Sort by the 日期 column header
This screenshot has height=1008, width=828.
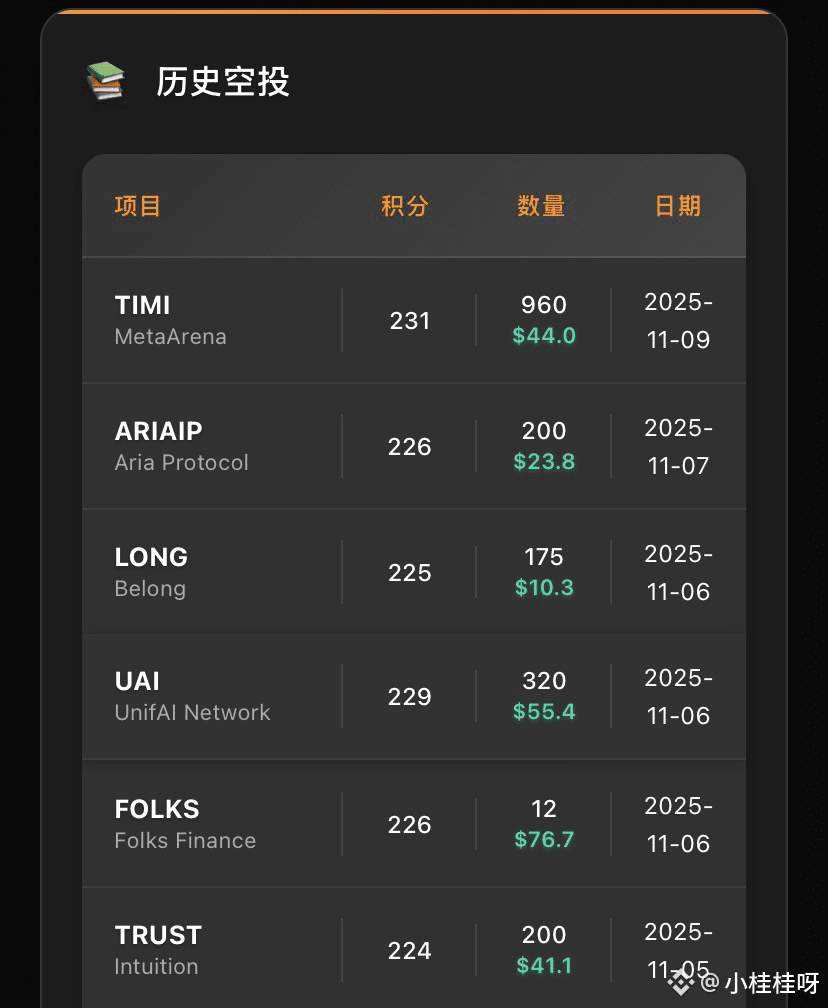click(x=678, y=206)
